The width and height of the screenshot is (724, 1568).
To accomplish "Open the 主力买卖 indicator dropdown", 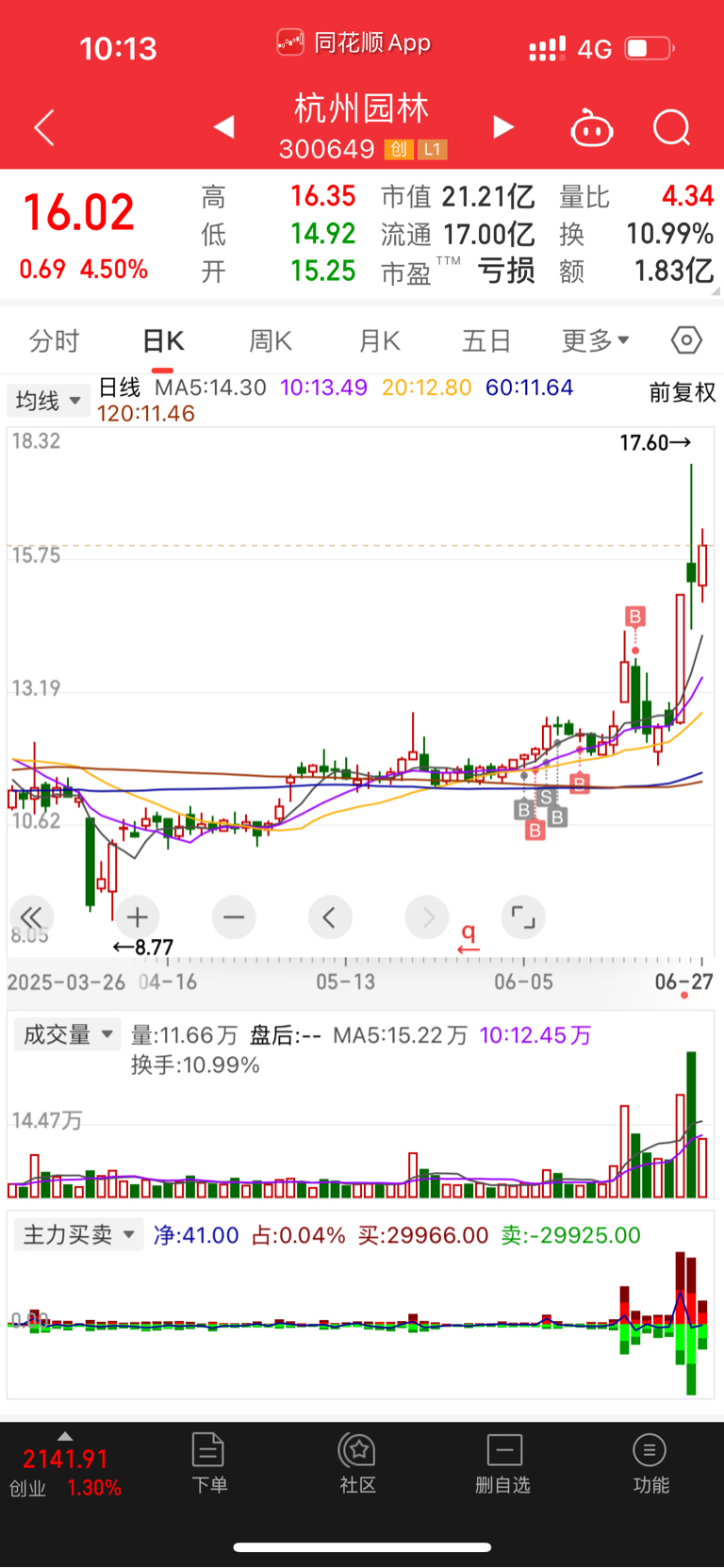I will pos(78,1234).
